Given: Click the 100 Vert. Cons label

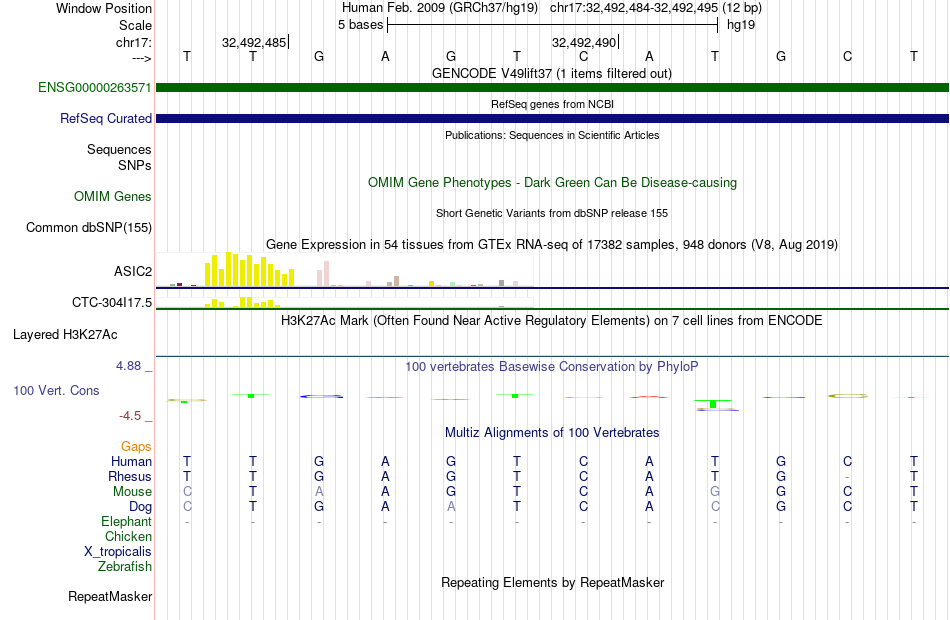Looking at the screenshot, I should point(56,390).
